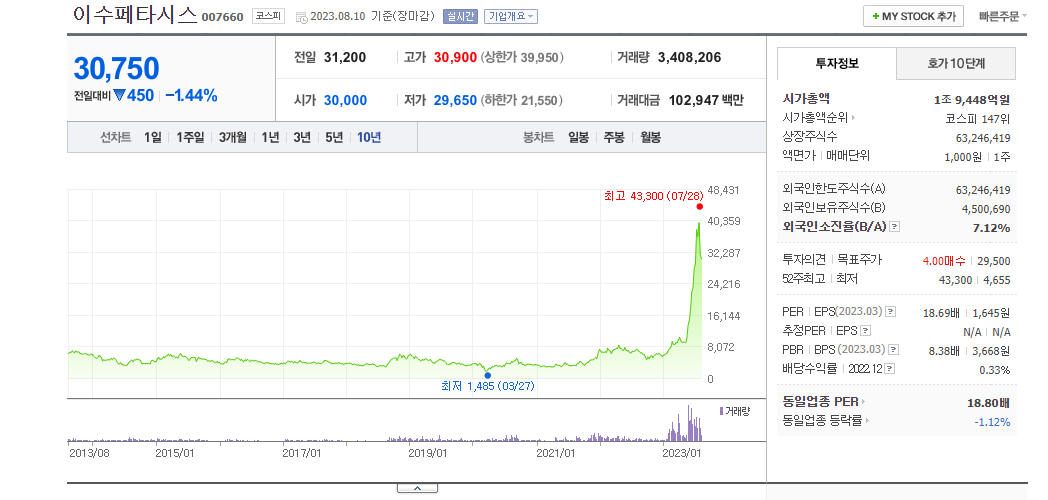This screenshot has width=1048, height=500.
Task: Show the 주봉 candlestick chart
Action: point(614,138)
